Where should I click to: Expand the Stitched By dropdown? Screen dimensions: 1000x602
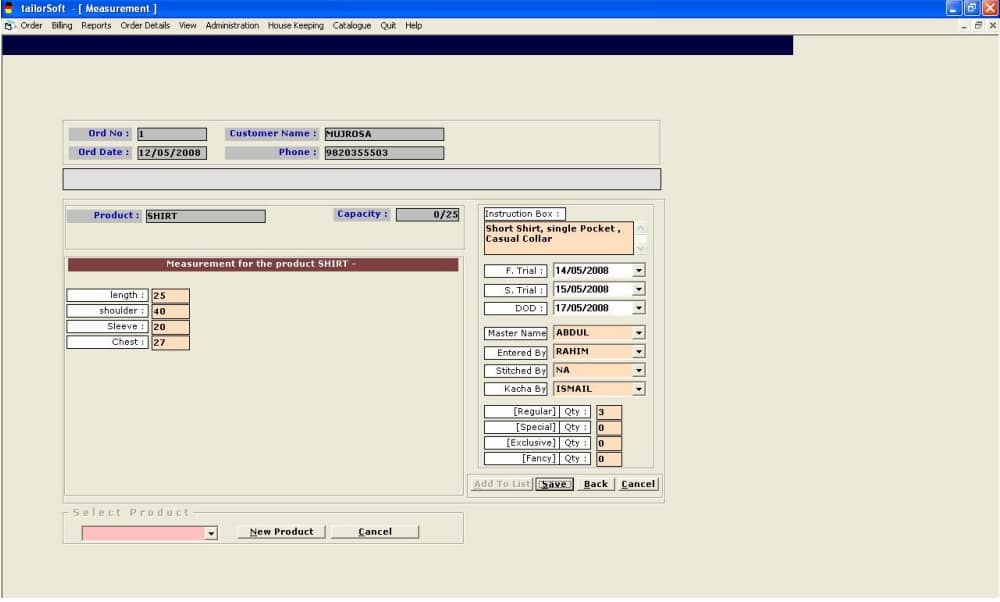pyautogui.click(x=639, y=371)
